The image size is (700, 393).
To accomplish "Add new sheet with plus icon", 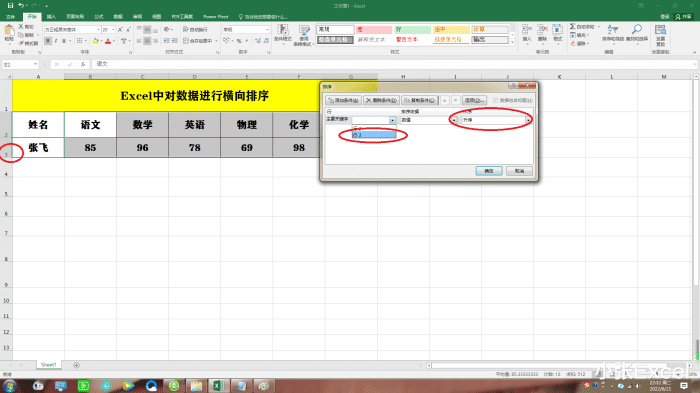I will coord(76,365).
